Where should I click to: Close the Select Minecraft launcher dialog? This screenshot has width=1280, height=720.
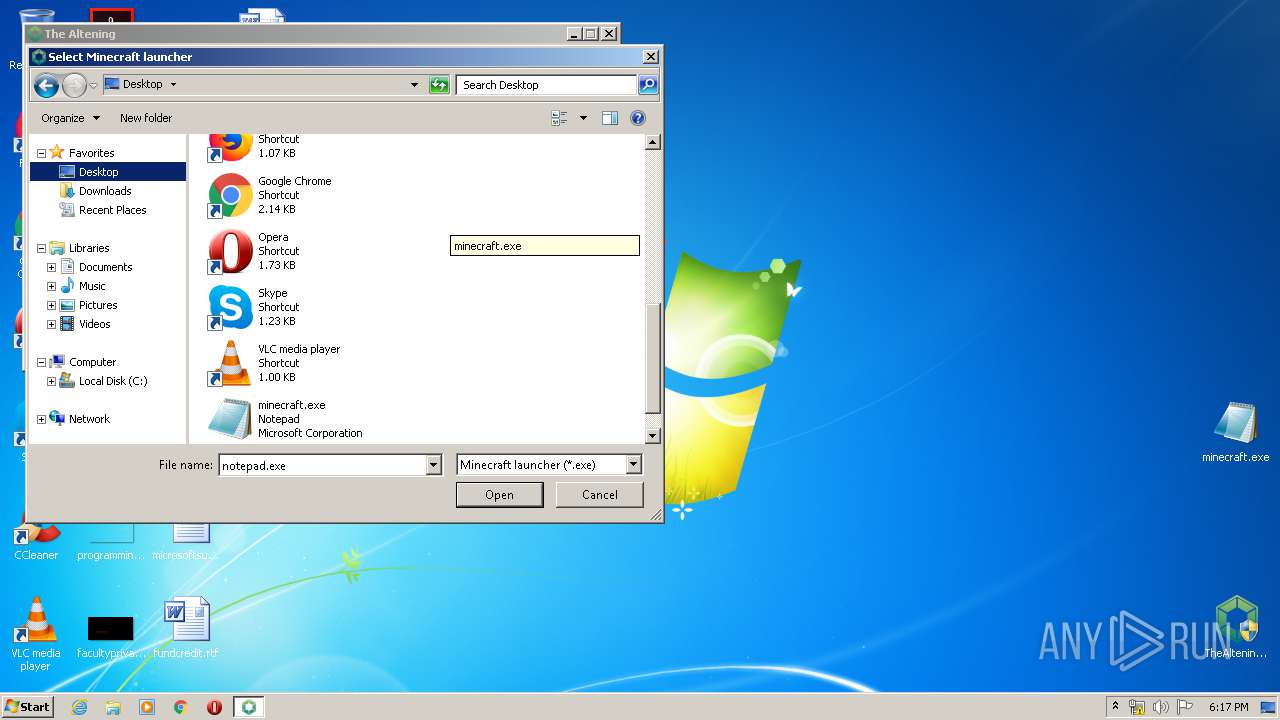tap(650, 57)
